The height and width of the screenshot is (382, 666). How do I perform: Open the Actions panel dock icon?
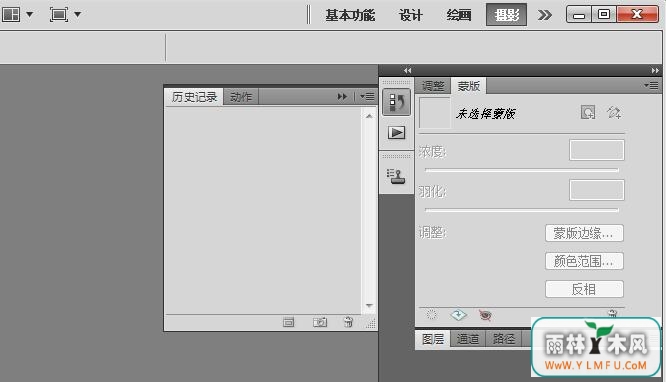point(396,133)
